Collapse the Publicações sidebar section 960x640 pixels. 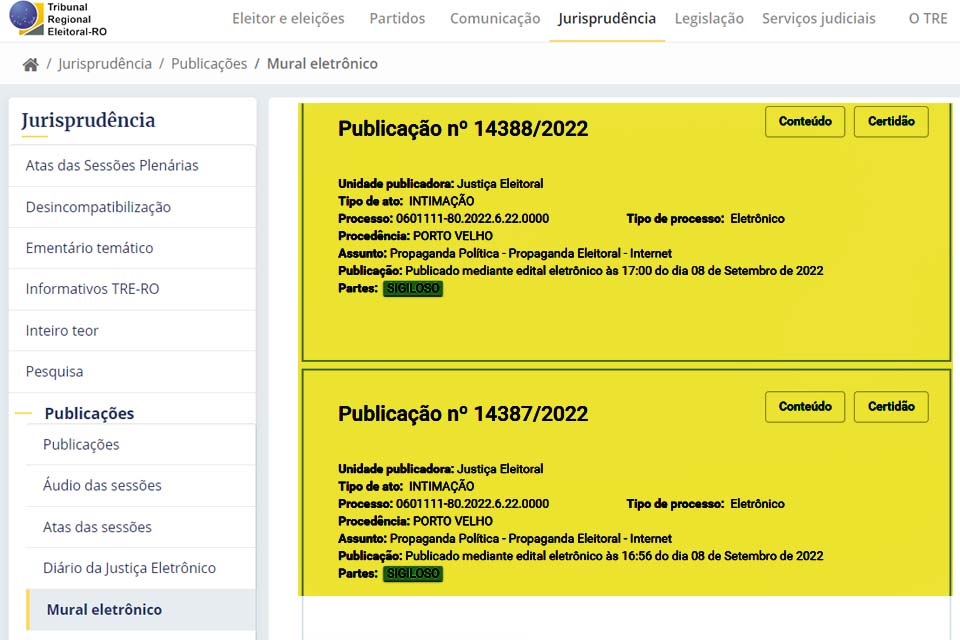(89, 413)
